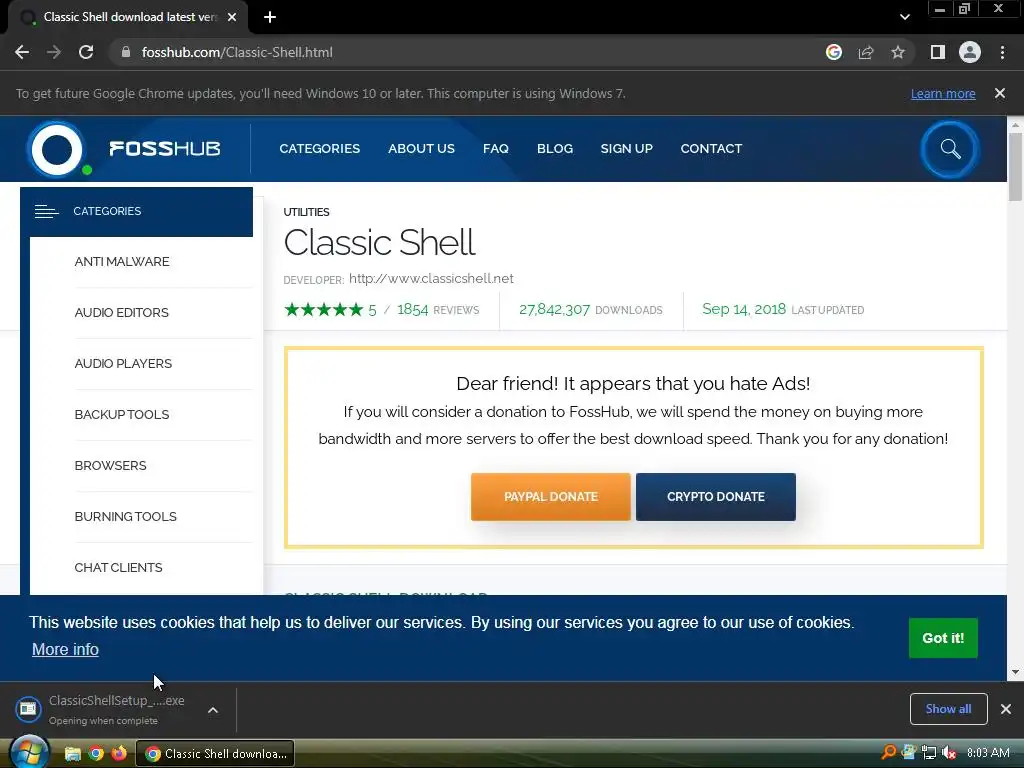Click the share page icon
Screen dimensions: 1024x768
[x=866, y=52]
